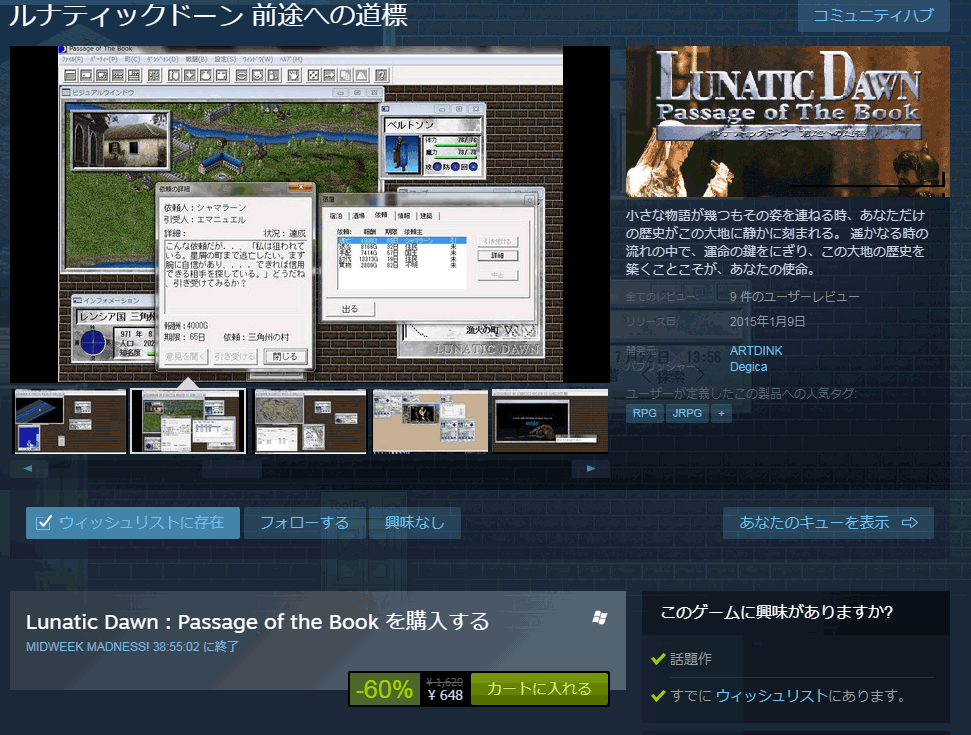This screenshot has height=735, width=971.
Task: Click the + button to add tags
Action: [x=721, y=413]
